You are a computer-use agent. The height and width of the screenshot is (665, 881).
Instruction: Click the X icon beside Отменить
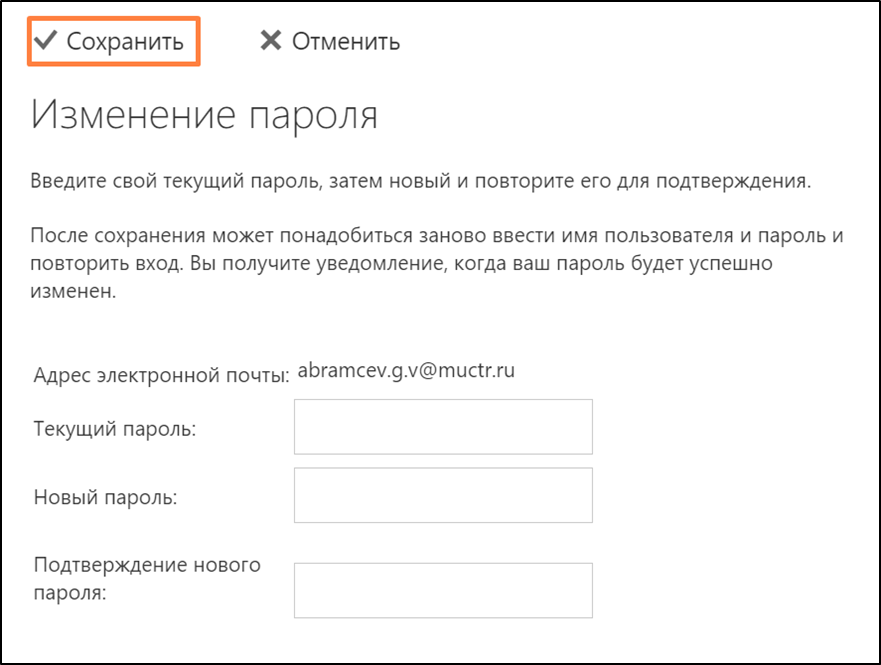[x=270, y=41]
